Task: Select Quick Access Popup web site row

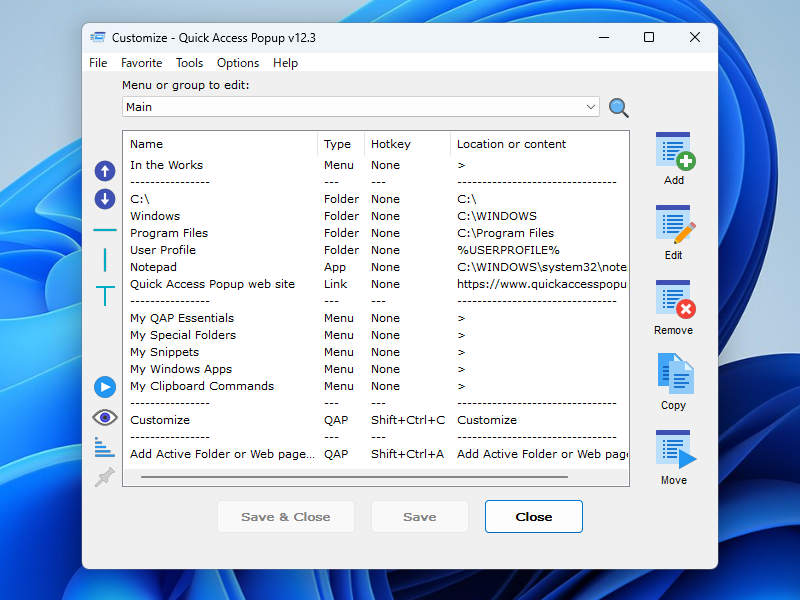Action: tap(376, 284)
